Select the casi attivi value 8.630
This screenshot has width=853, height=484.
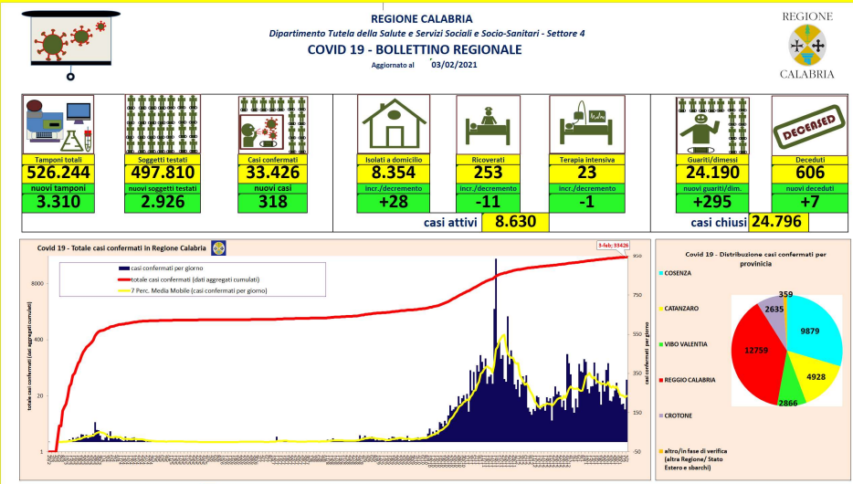[x=513, y=223]
